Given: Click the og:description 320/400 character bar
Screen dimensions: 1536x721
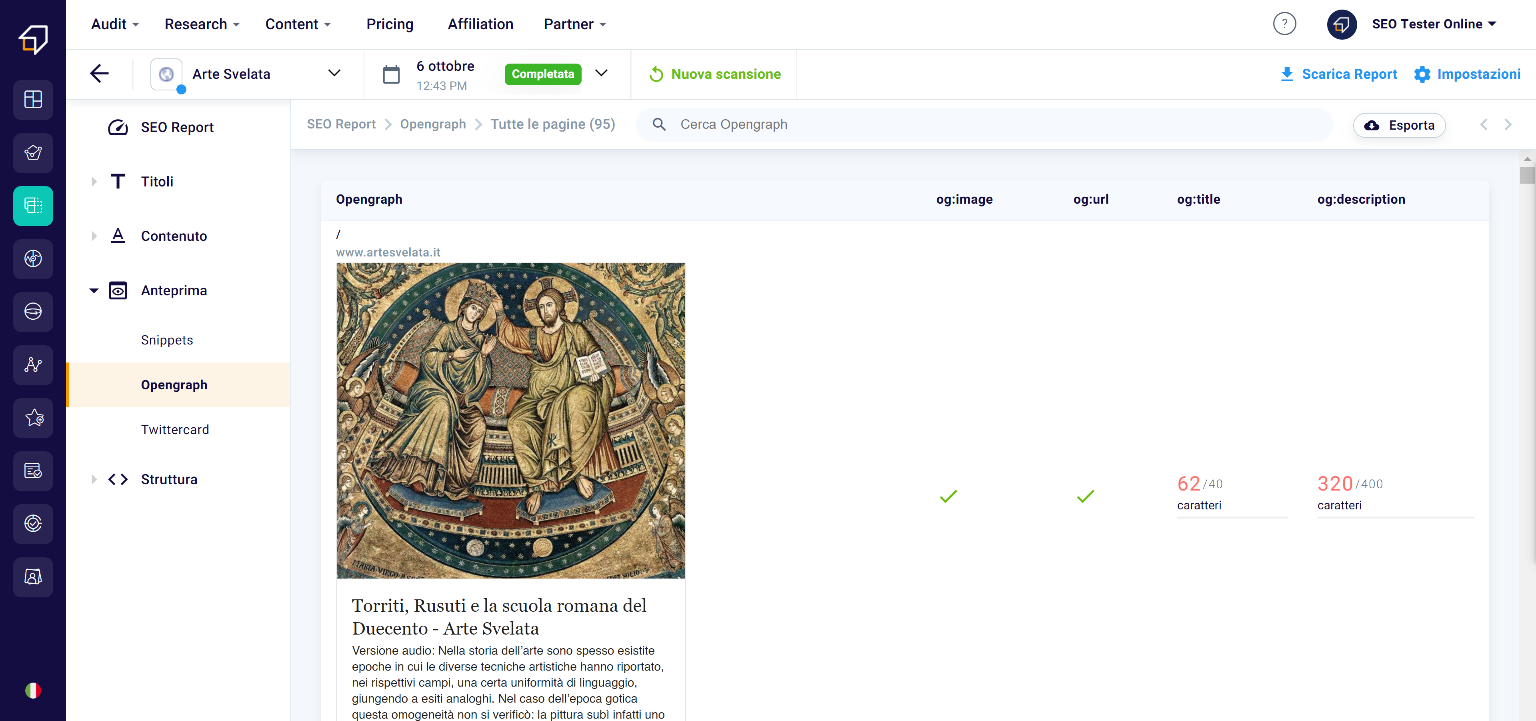Looking at the screenshot, I should click(x=1395, y=517).
